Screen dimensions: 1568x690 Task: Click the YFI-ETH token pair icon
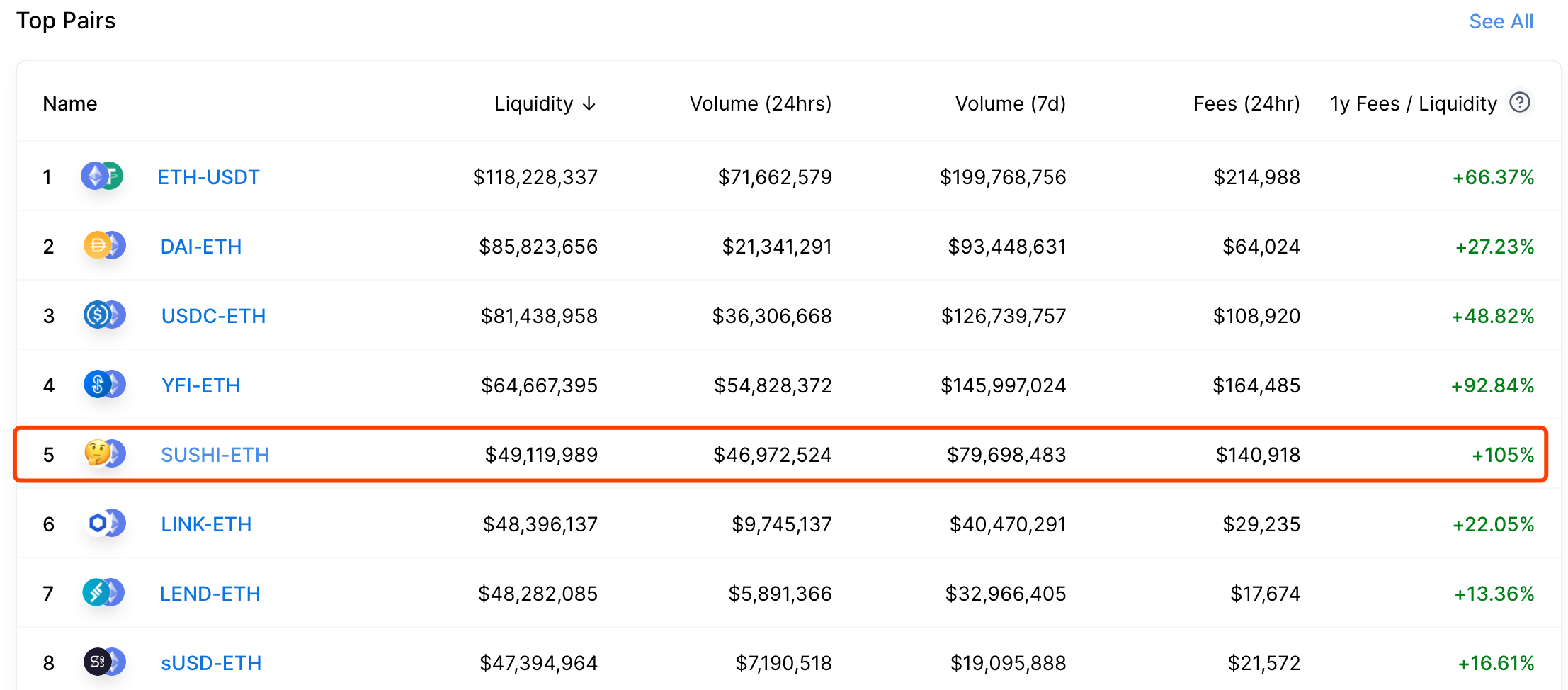pos(104,385)
